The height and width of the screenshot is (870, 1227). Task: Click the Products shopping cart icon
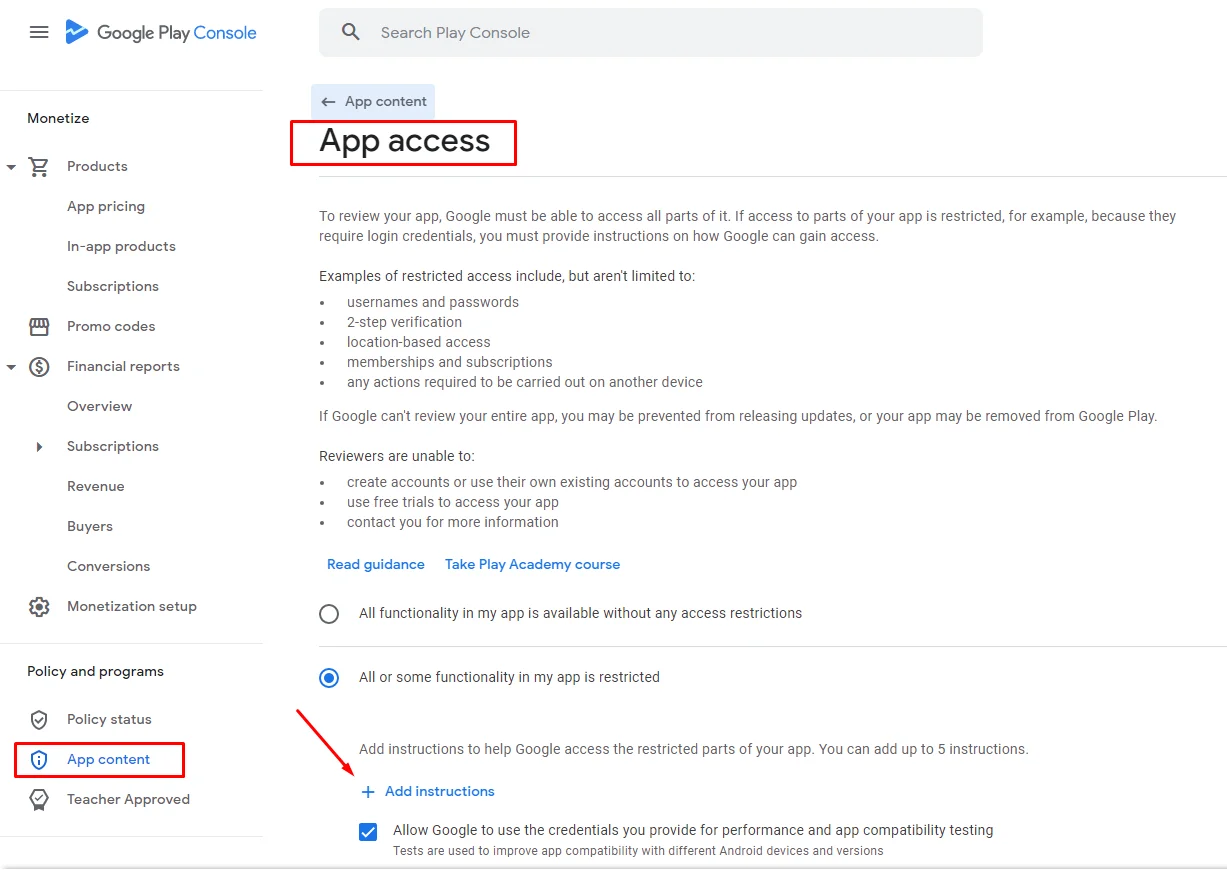click(39, 166)
